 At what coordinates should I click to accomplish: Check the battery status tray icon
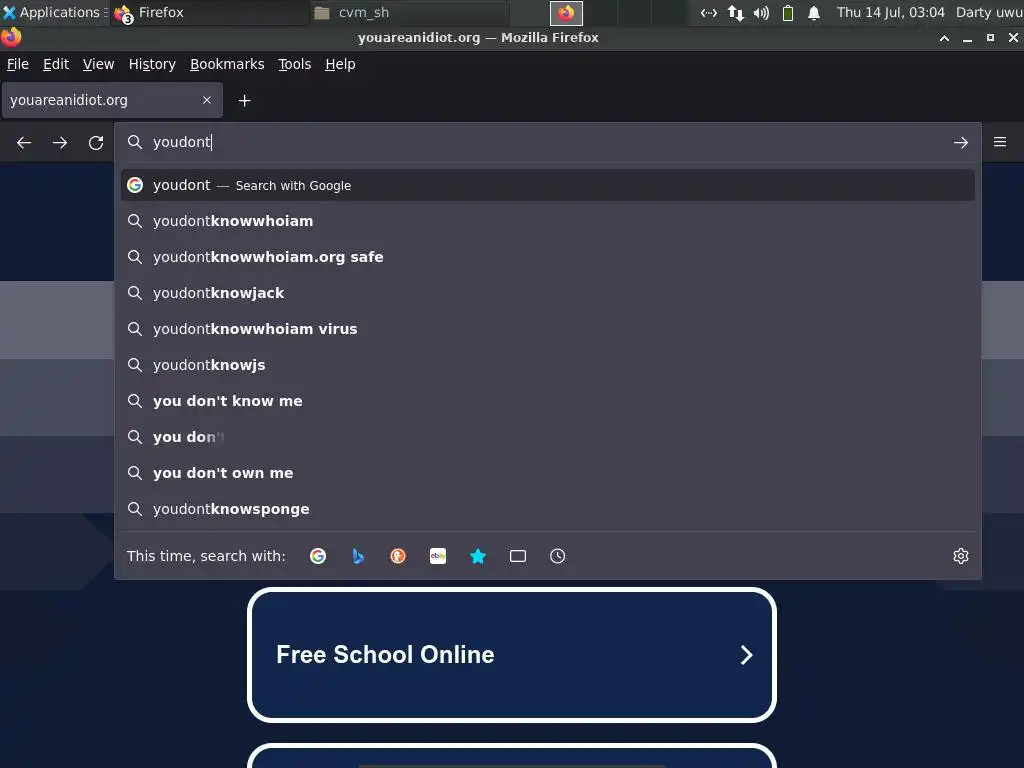point(788,12)
